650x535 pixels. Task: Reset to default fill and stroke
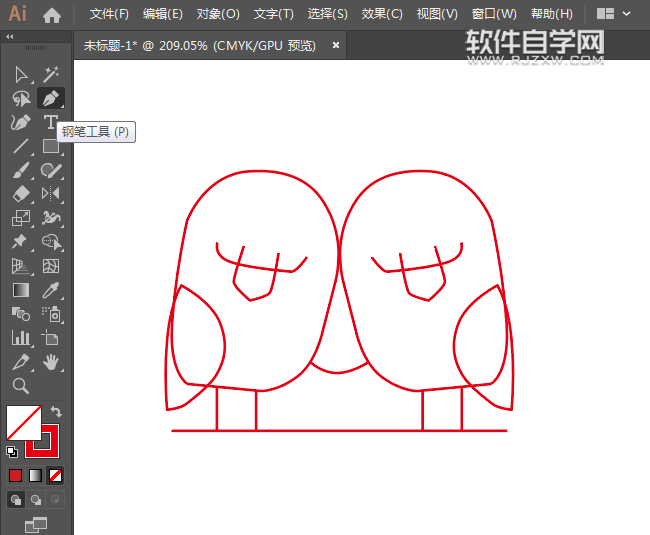12,452
